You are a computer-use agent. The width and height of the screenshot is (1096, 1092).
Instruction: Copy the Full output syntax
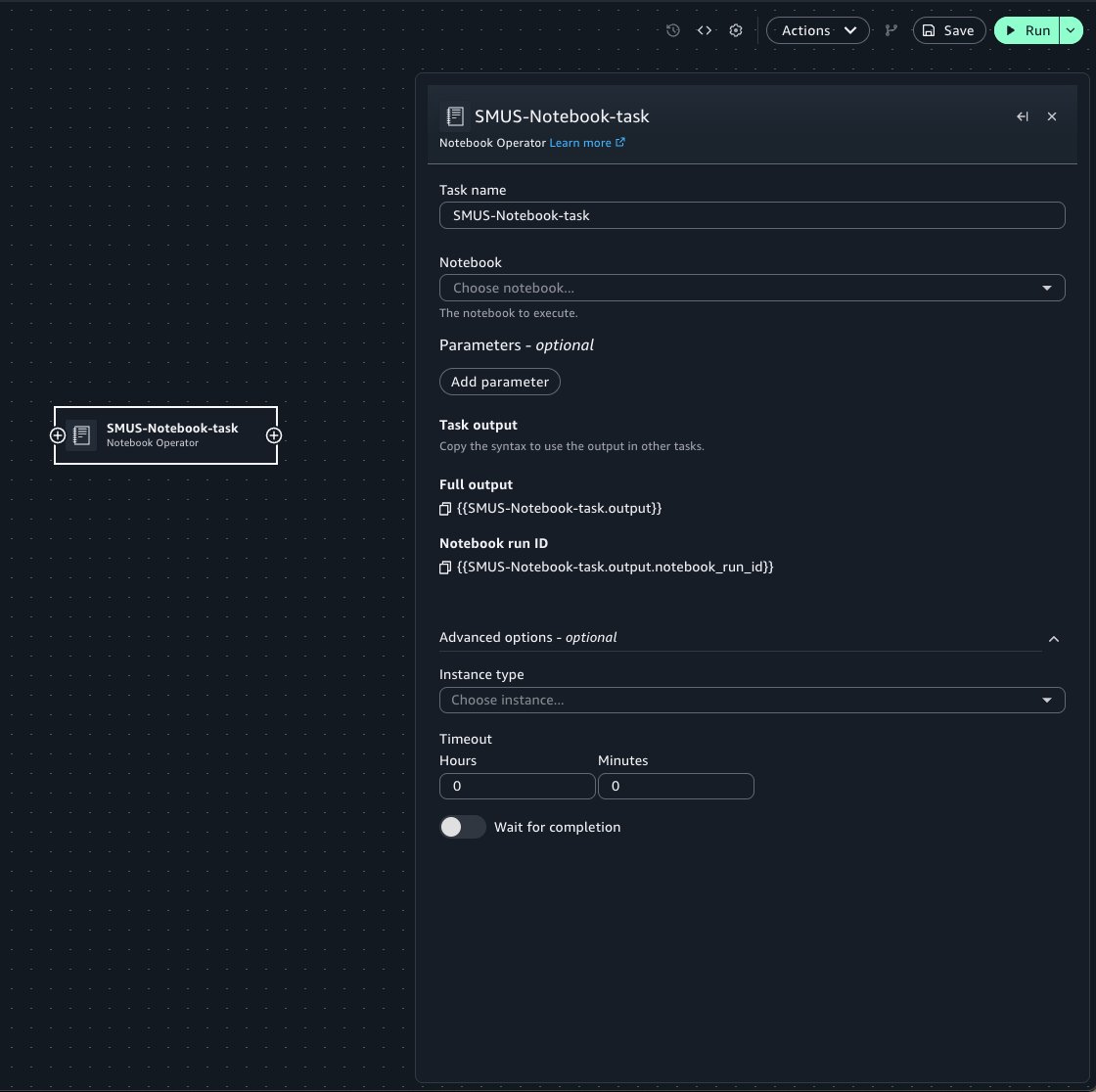tap(445, 509)
